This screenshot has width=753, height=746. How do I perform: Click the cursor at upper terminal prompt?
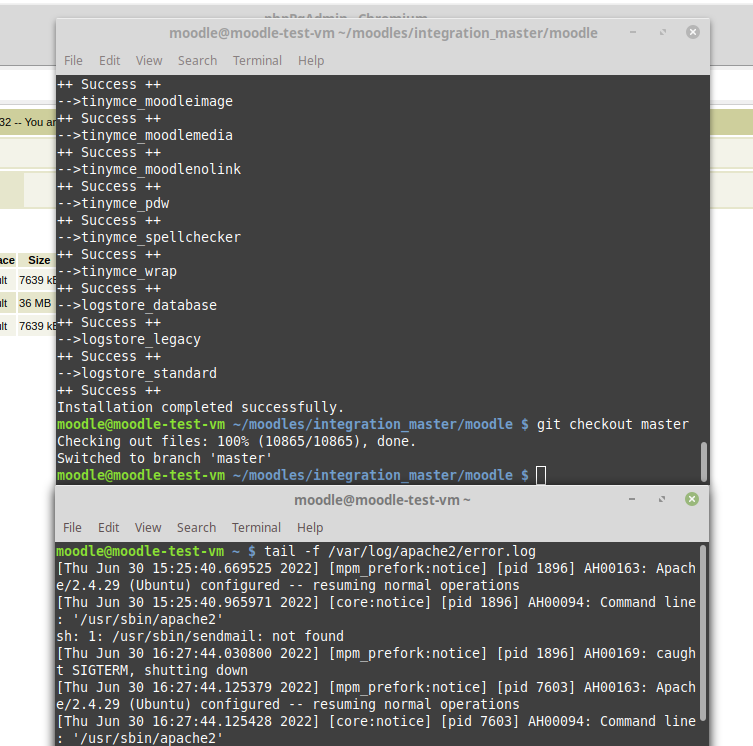coord(541,475)
